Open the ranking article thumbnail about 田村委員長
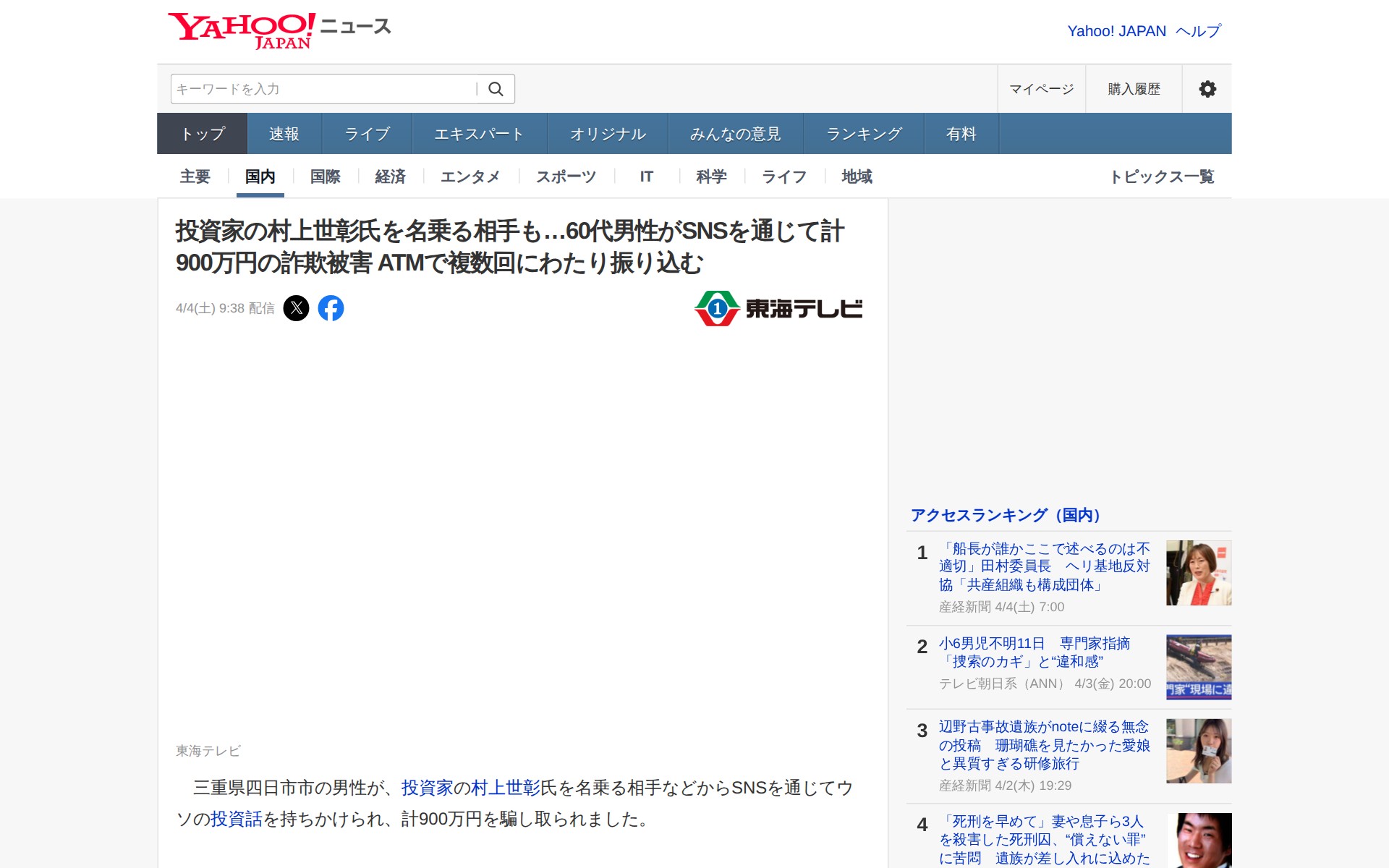The height and width of the screenshot is (868, 1389). [x=1197, y=572]
